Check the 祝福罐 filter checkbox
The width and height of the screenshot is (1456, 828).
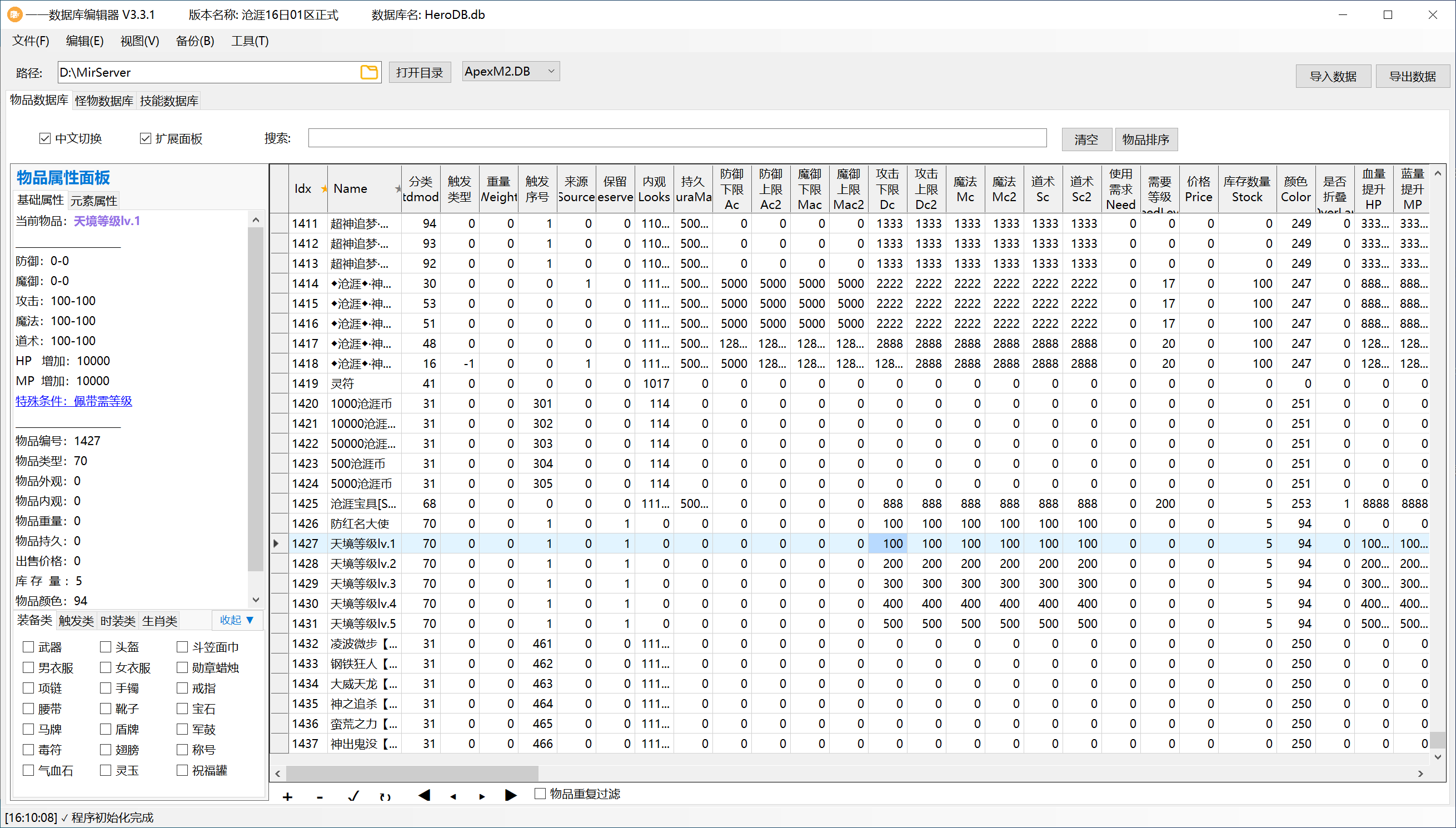coord(182,770)
